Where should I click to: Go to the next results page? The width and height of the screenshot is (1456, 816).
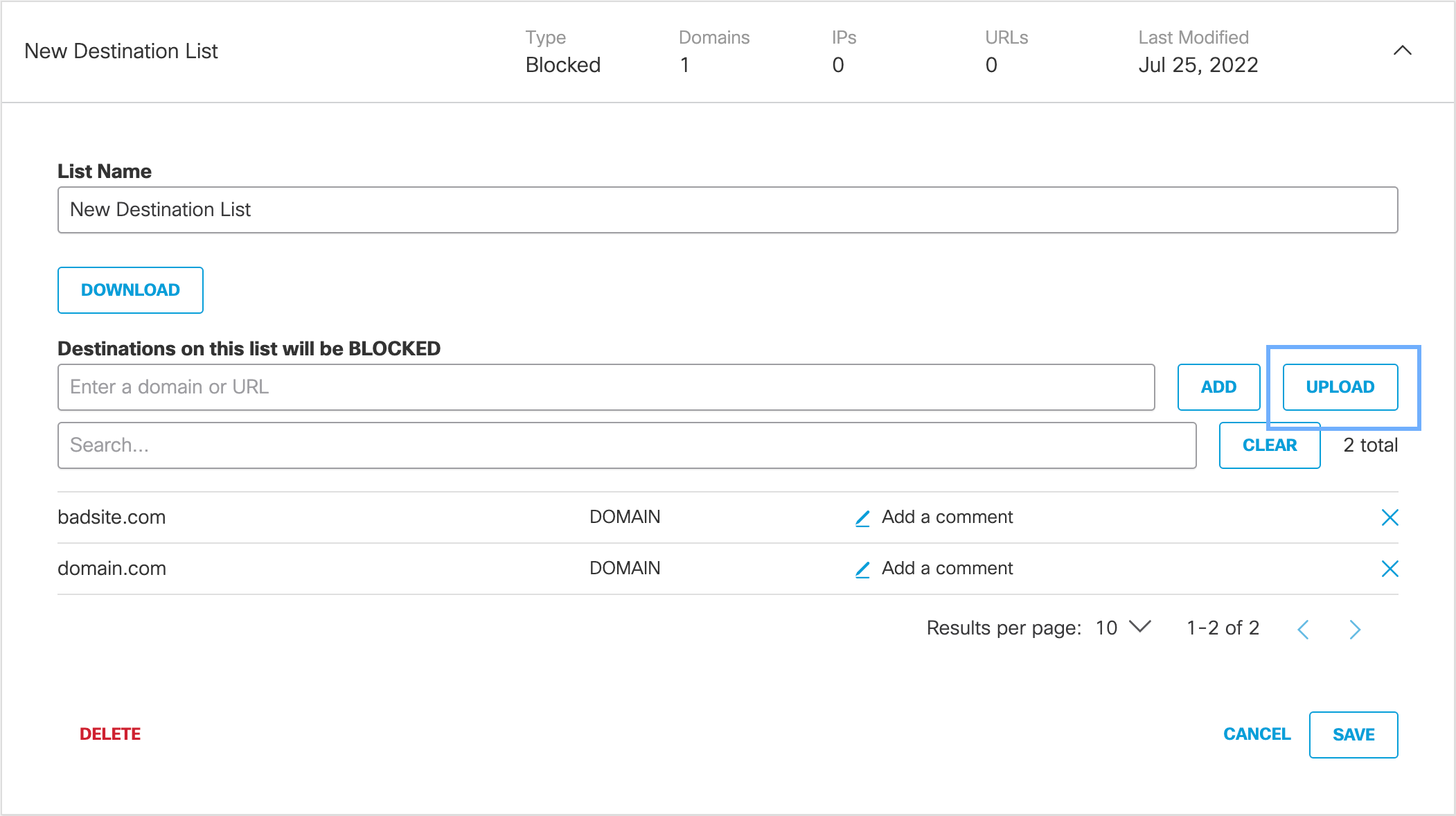(1355, 629)
